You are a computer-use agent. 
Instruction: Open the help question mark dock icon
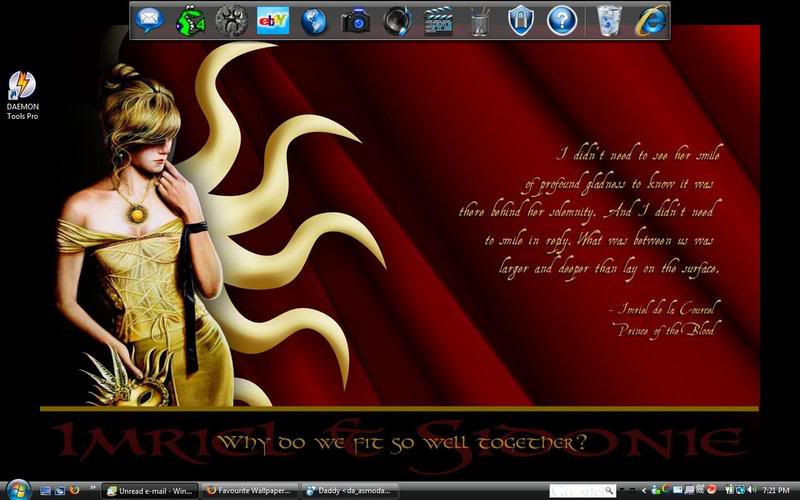click(562, 21)
